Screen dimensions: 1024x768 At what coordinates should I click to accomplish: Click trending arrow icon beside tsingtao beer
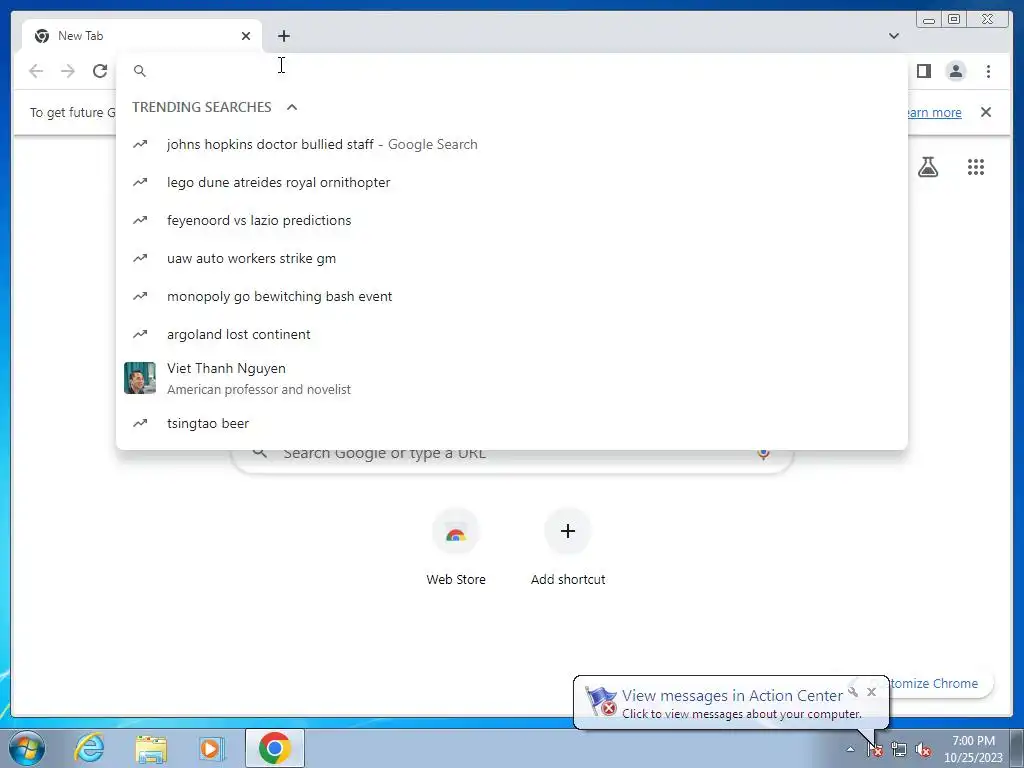point(140,423)
